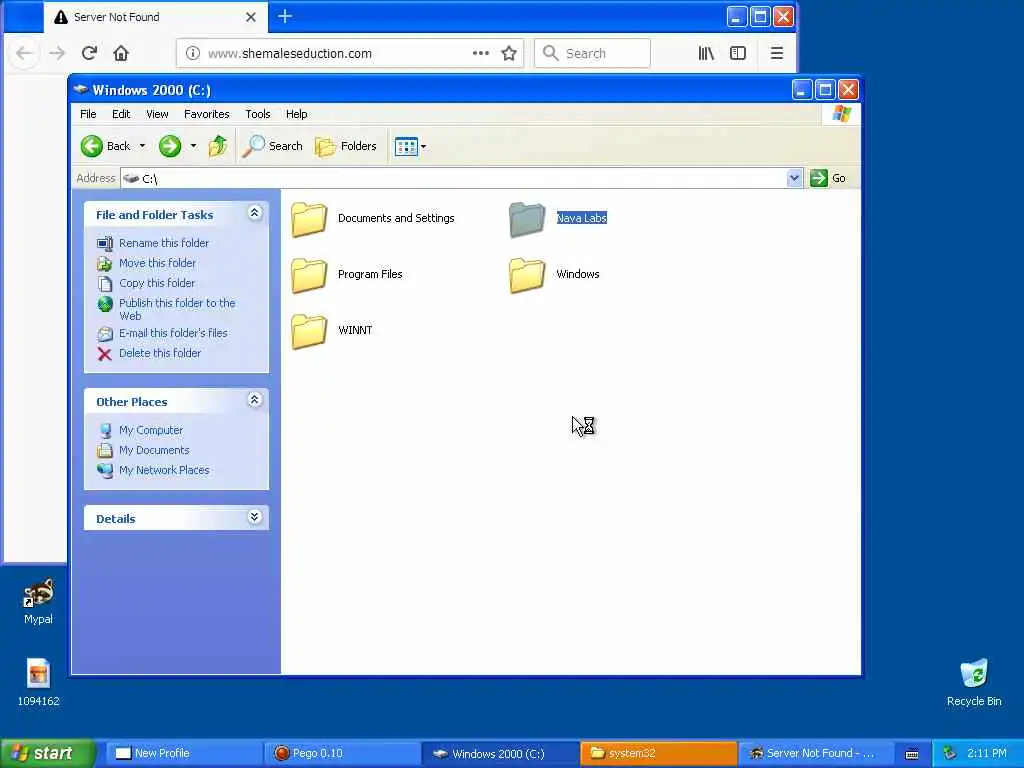
Task: Open My Network Places link
Action: pos(164,470)
